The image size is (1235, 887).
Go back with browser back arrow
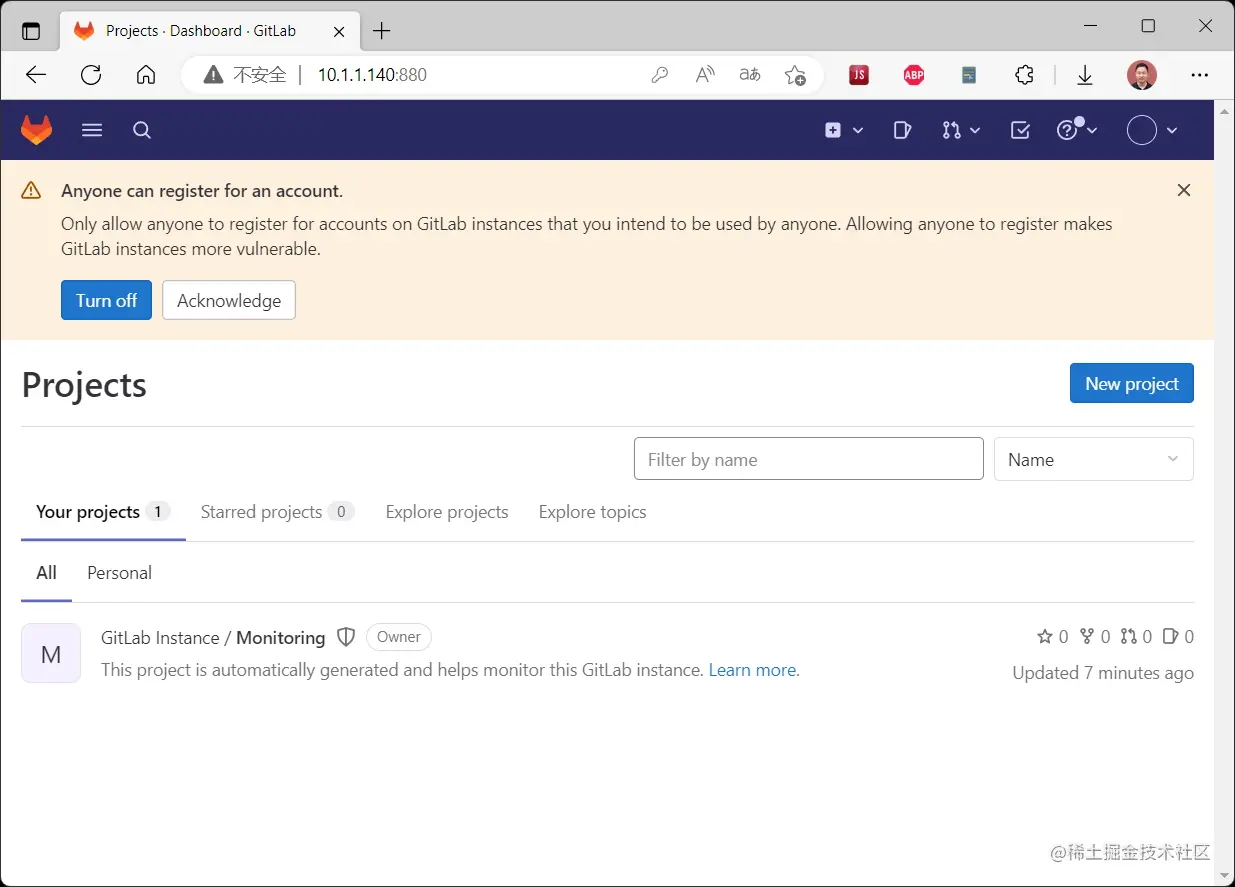click(36, 75)
